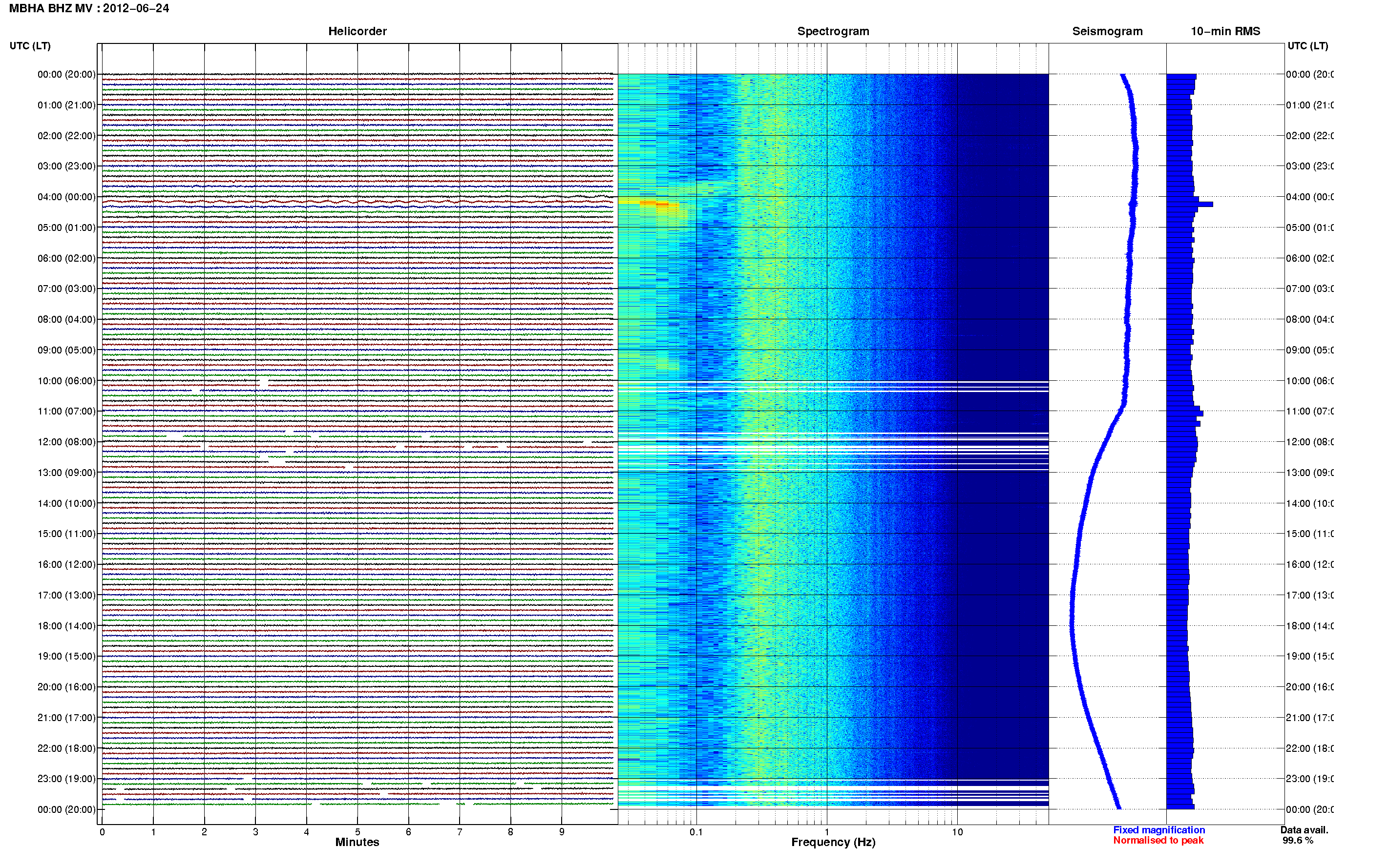Click the left '04:00 (00:00)' time label
This screenshot has width=1389, height=868.
[x=66, y=197]
